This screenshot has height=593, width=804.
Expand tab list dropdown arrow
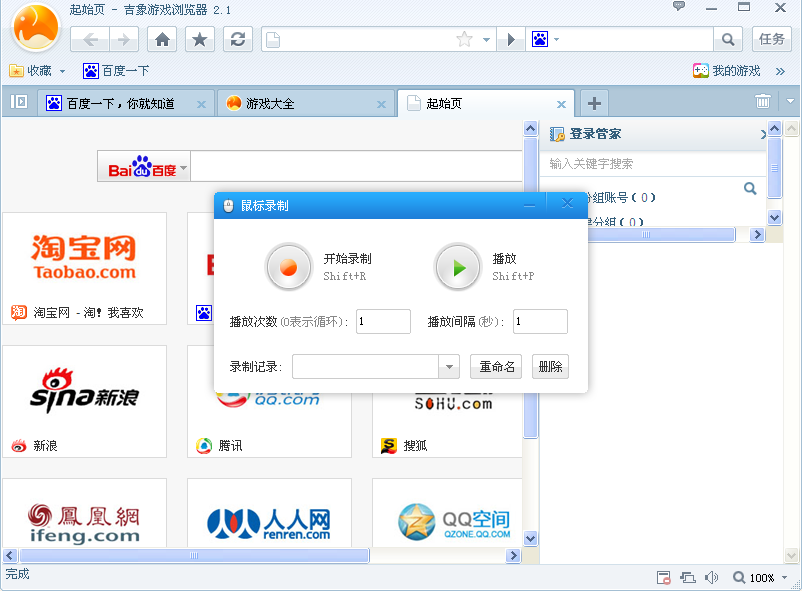(x=790, y=102)
